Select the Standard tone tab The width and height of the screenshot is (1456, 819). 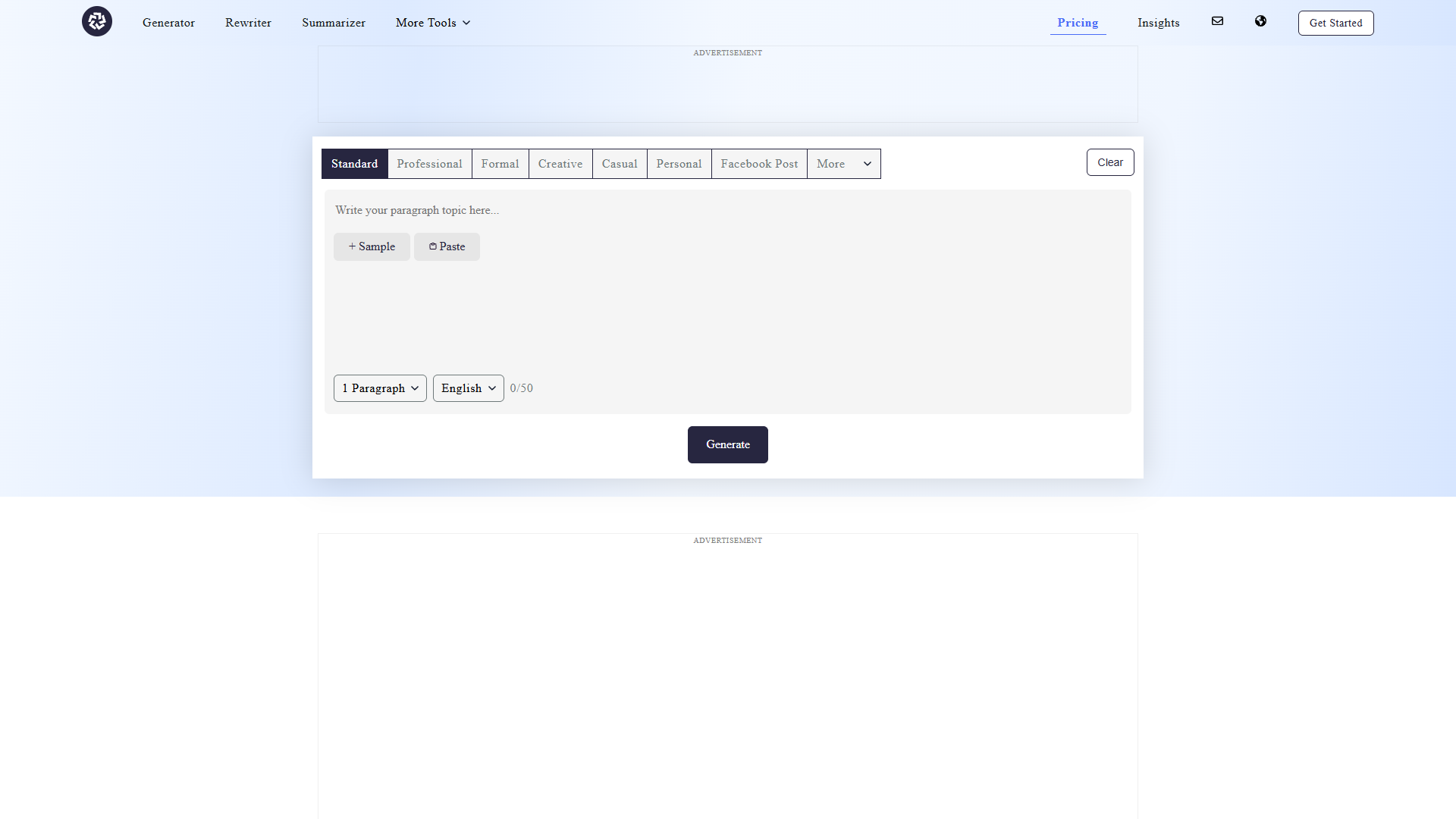coord(354,164)
